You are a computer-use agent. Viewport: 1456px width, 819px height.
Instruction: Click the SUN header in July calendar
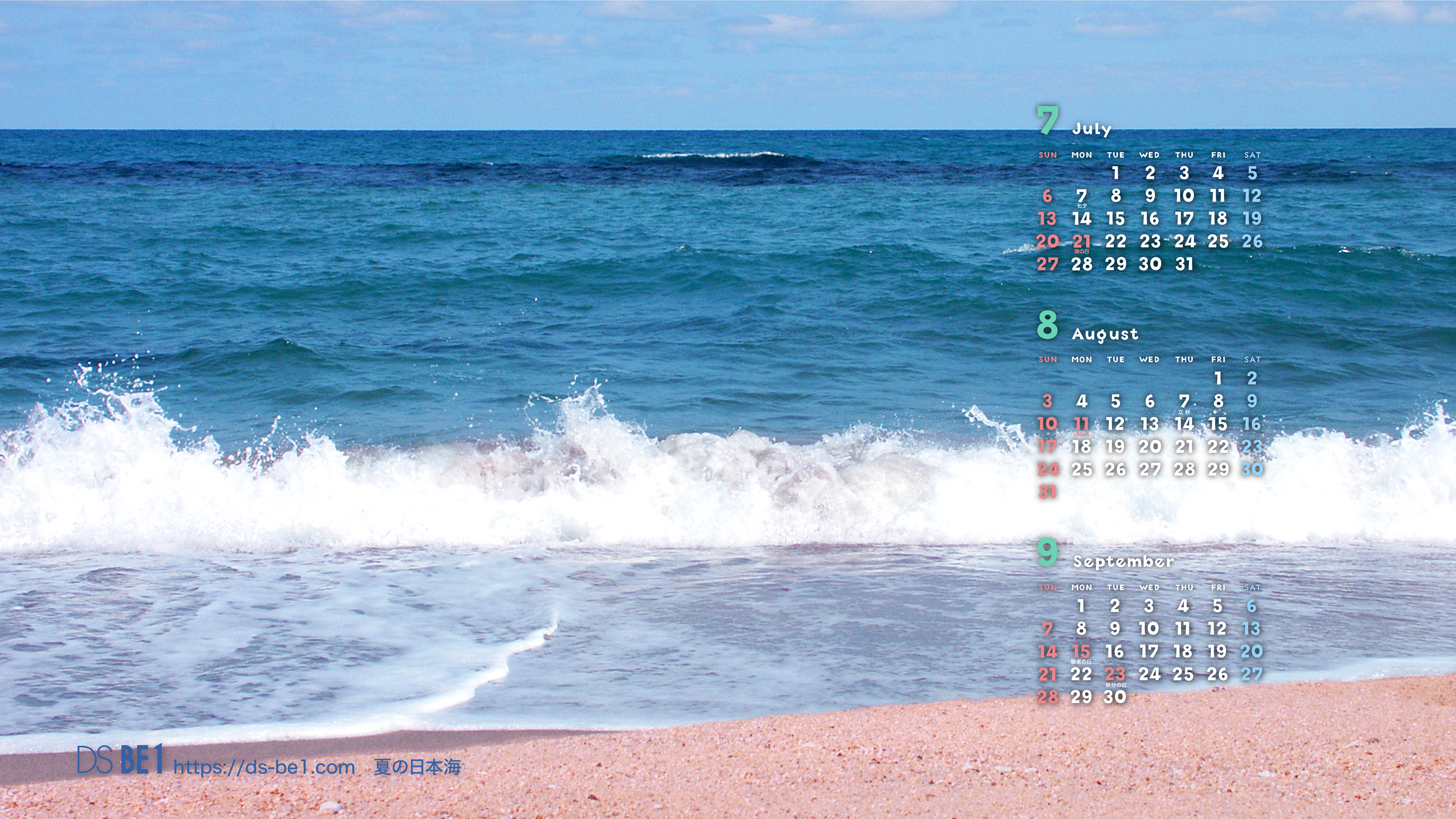[1047, 155]
